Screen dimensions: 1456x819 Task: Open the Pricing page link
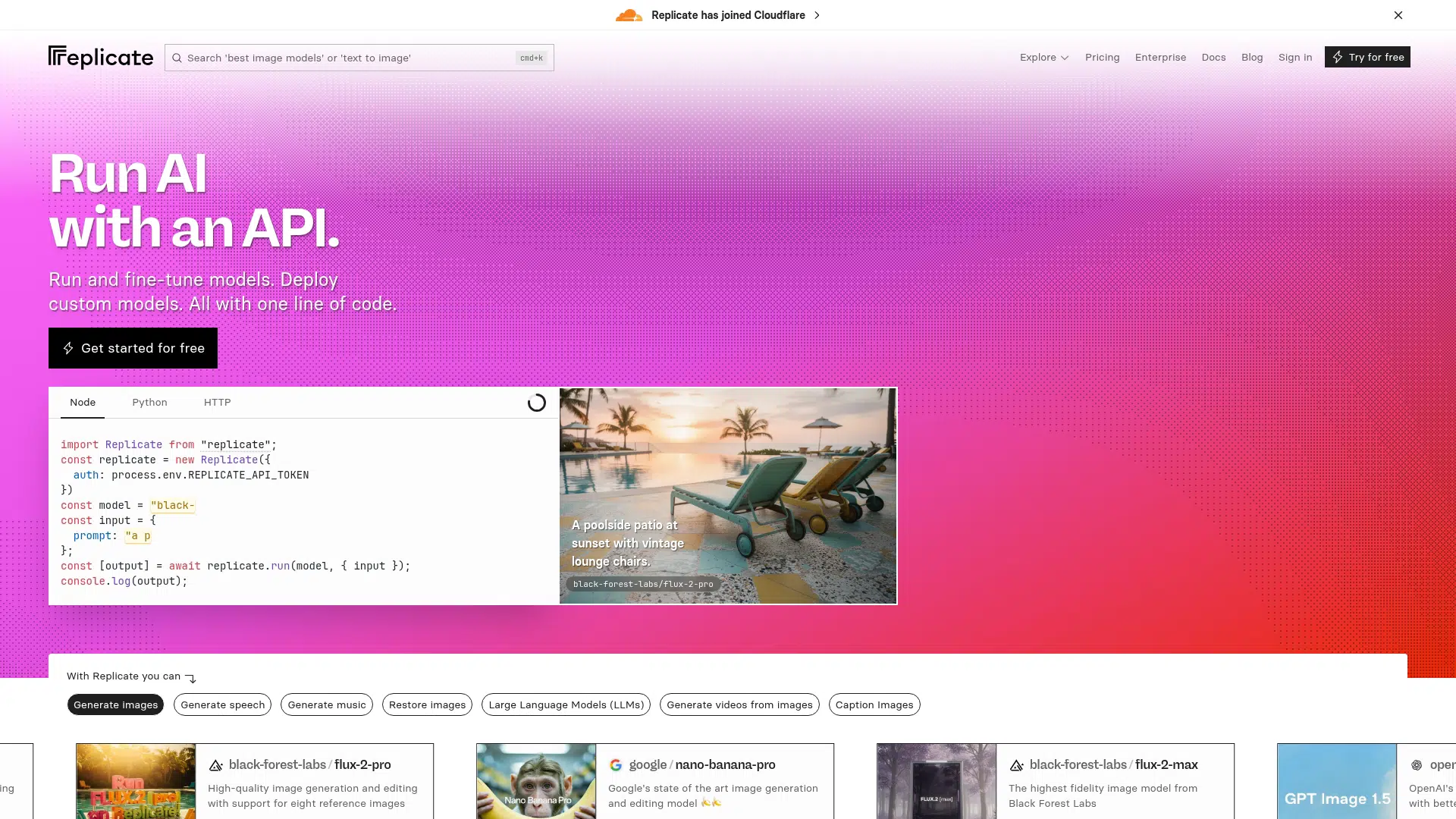[1102, 57]
